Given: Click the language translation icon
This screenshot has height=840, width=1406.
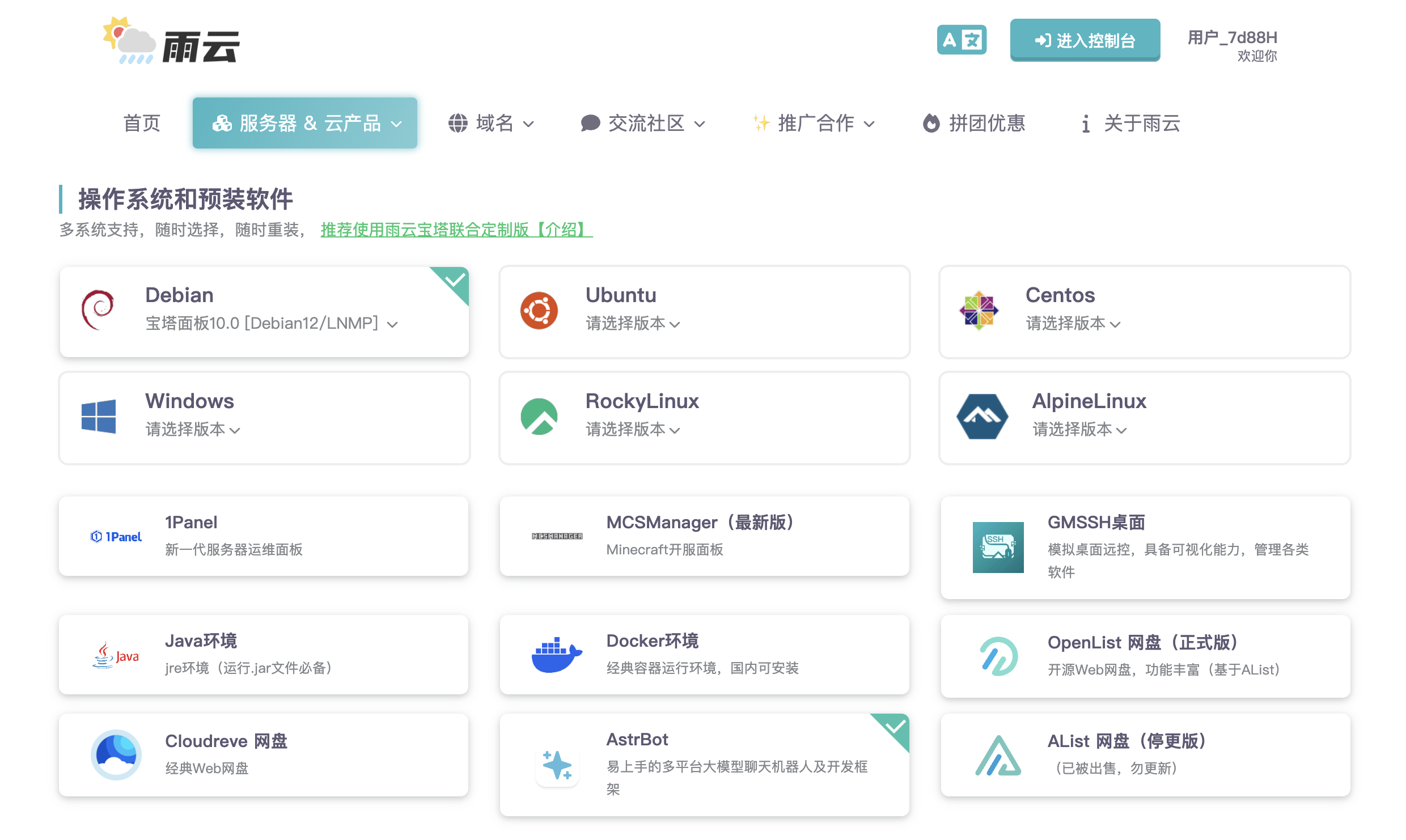Looking at the screenshot, I should point(961,40).
